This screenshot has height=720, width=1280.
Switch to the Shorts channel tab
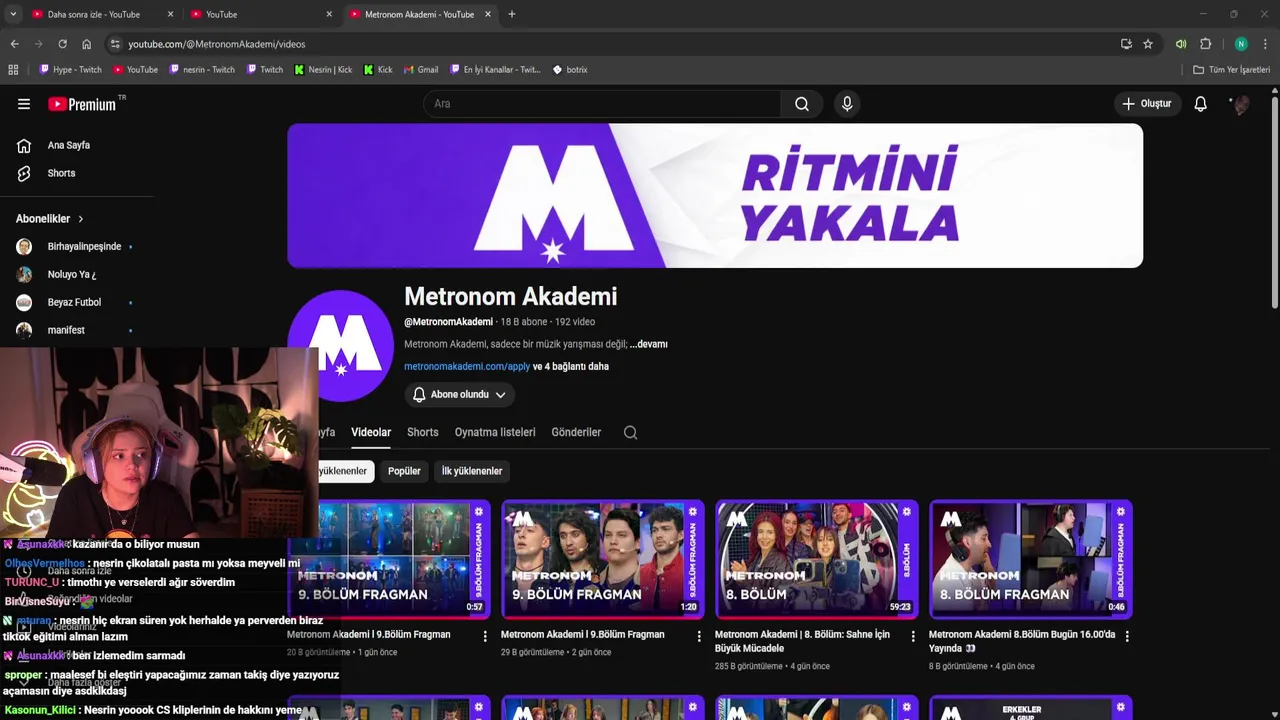click(422, 432)
